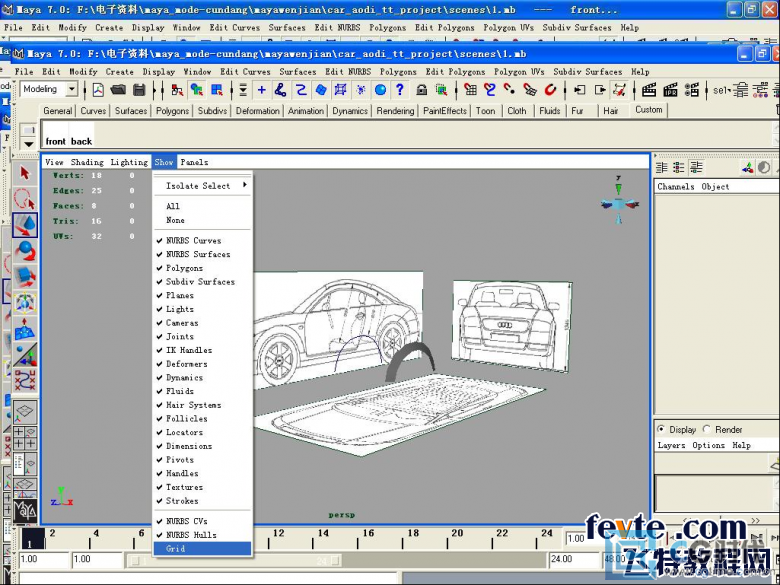Expand the Isolate Select submenu
The height and width of the screenshot is (585, 780).
pyautogui.click(x=202, y=186)
